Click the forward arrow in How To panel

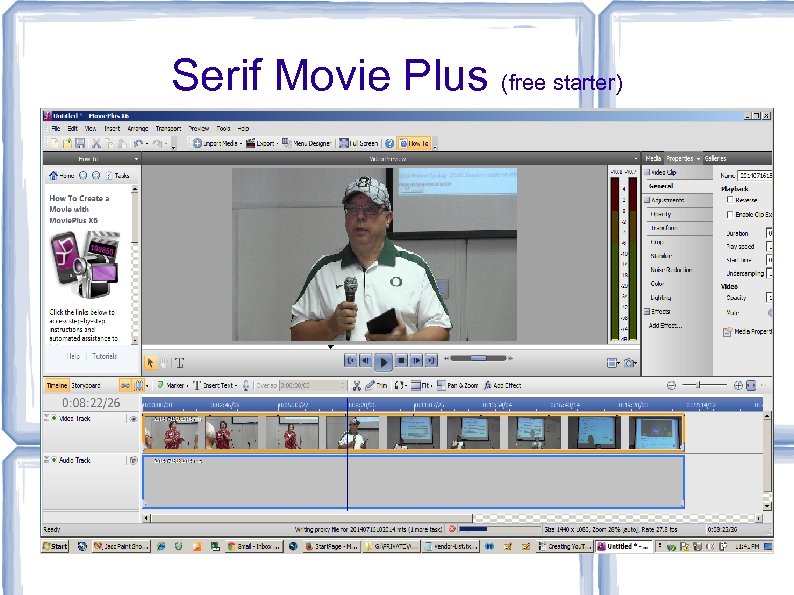tap(96, 176)
